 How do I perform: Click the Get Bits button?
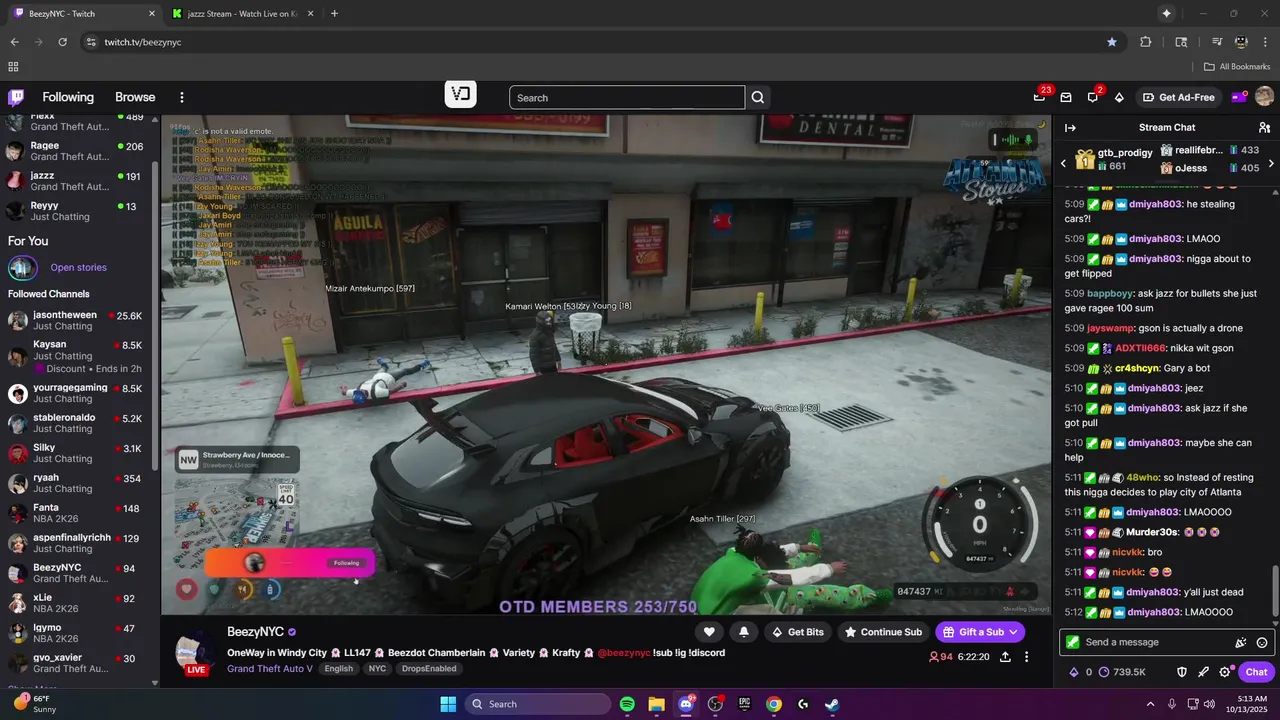click(797, 632)
